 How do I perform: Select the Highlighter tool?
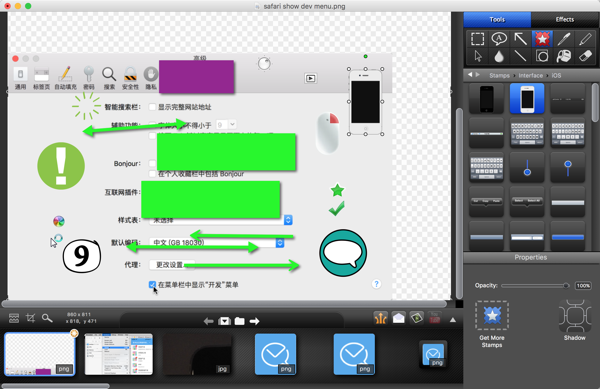click(585, 39)
